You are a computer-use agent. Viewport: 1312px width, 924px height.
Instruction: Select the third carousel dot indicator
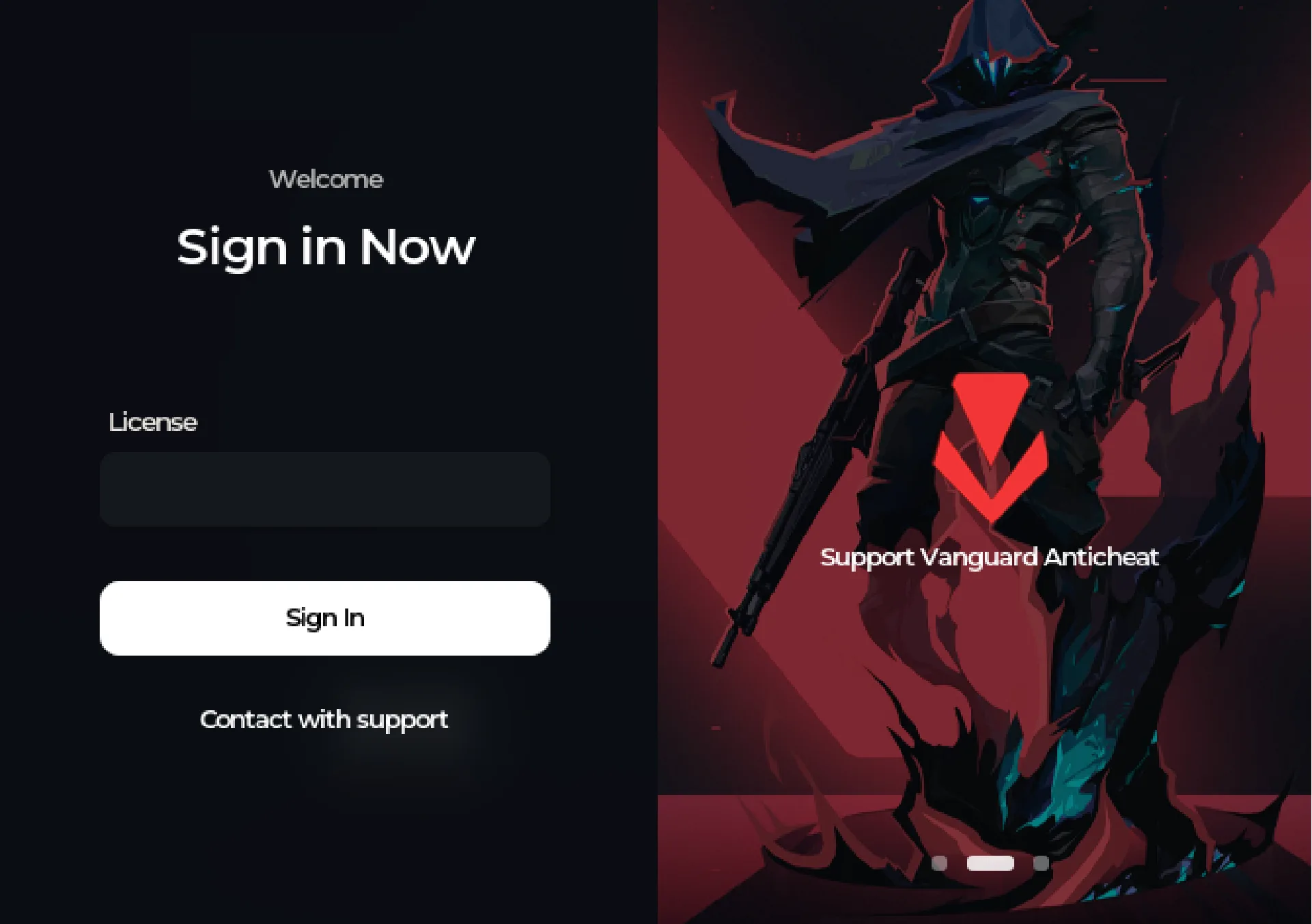(1041, 863)
